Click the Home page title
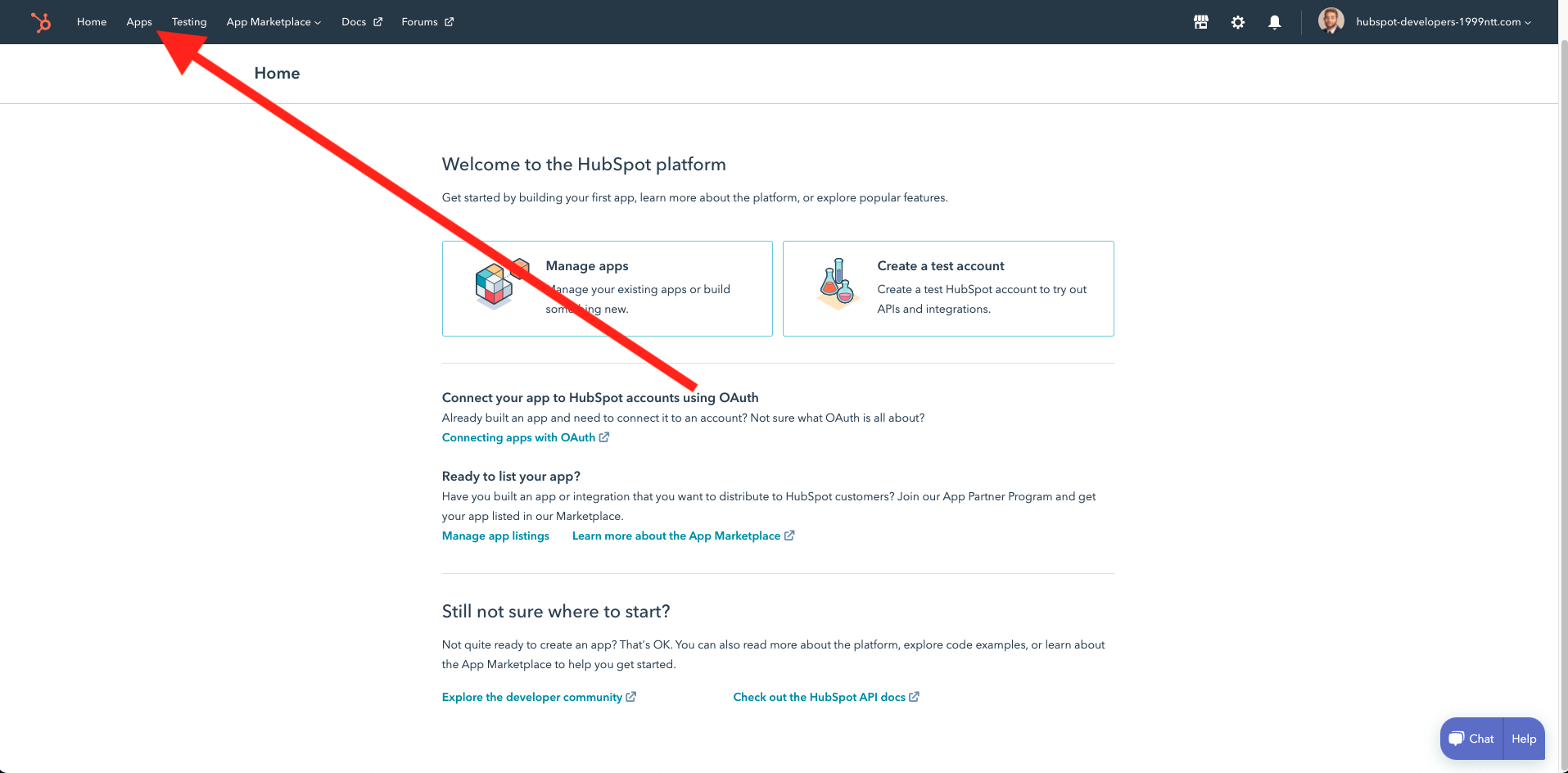1568x773 pixels. coord(277,73)
